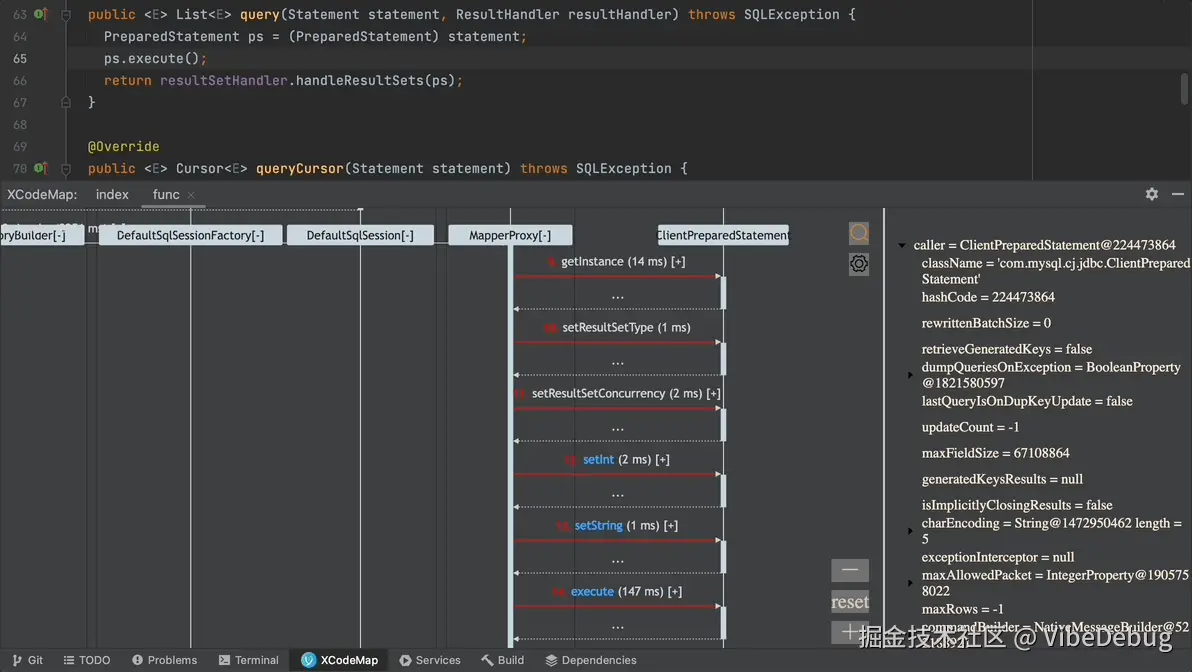Expand the execute (147 ms) call via its [+]
1192x672 pixels.
(675, 592)
